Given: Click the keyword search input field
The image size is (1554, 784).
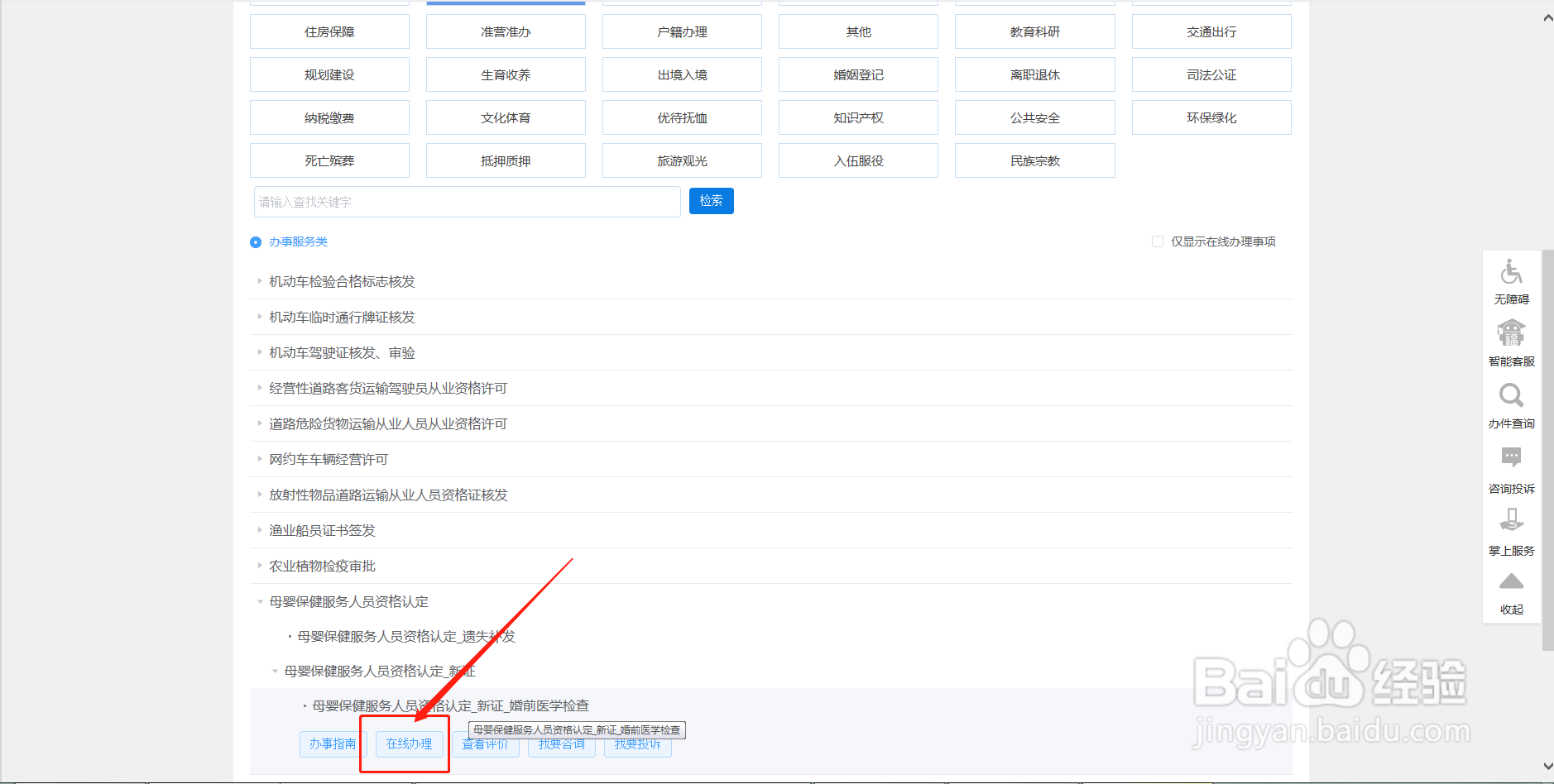Looking at the screenshot, I should coord(467,201).
